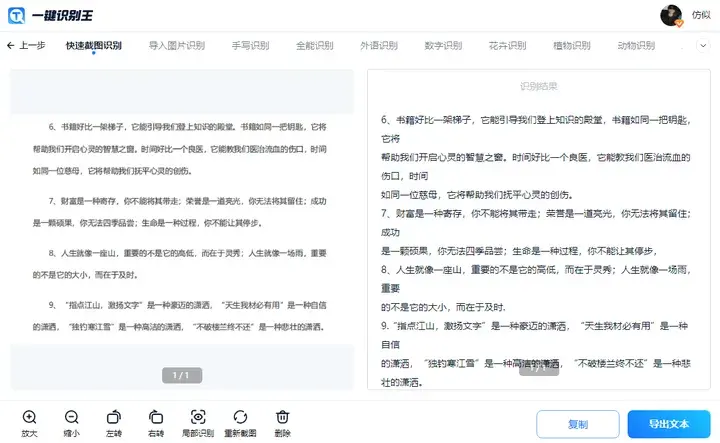The image size is (720, 443).
Task: Click the 识别结果 heading in result panel
Action: (539, 86)
